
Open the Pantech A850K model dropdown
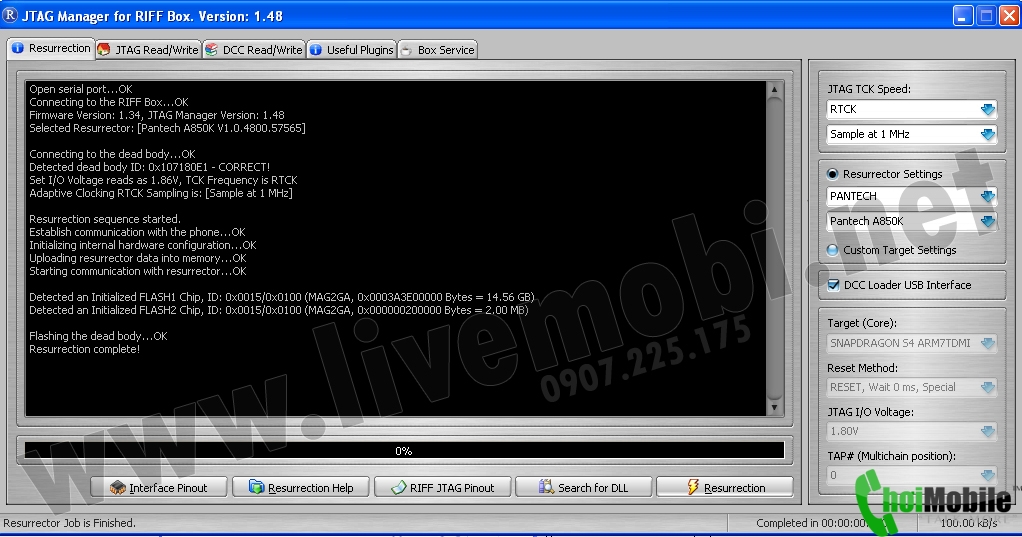click(988, 222)
